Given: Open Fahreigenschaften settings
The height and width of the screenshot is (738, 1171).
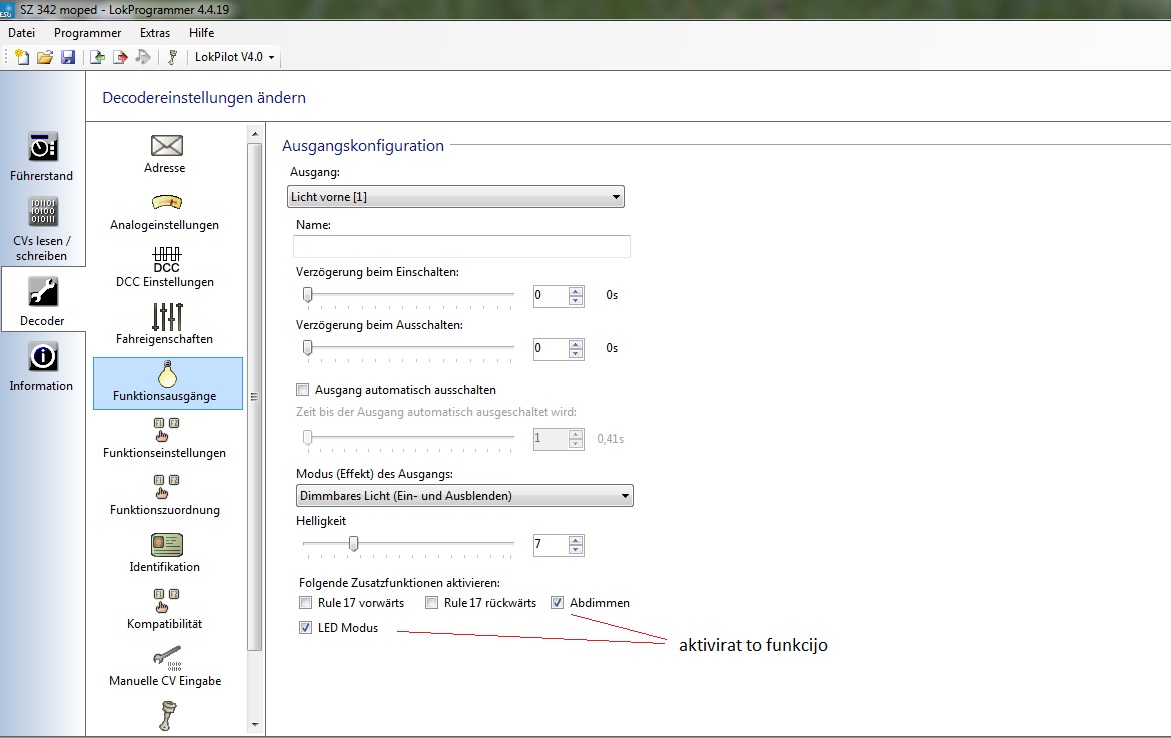Looking at the screenshot, I should coord(165,324).
